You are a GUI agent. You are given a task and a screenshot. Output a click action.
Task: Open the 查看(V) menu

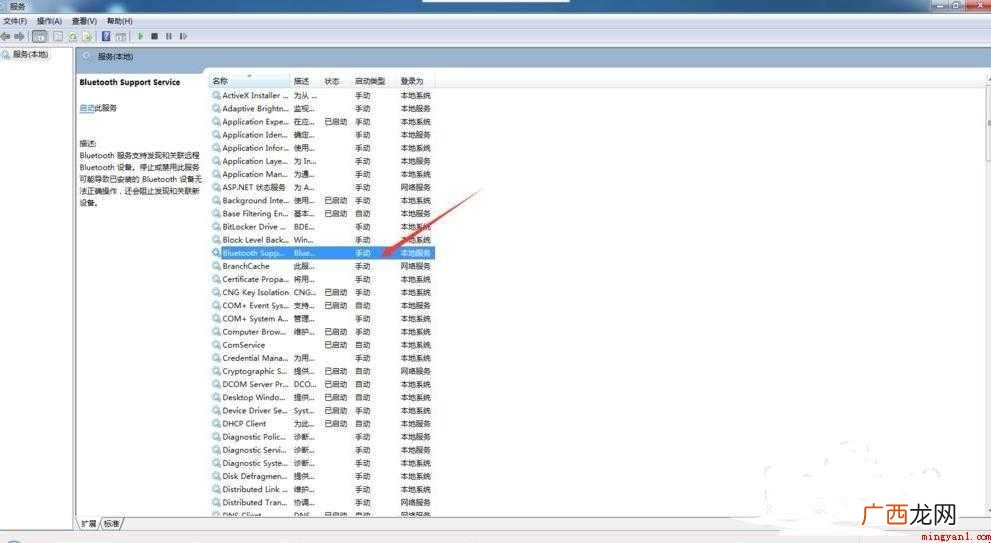click(84, 21)
